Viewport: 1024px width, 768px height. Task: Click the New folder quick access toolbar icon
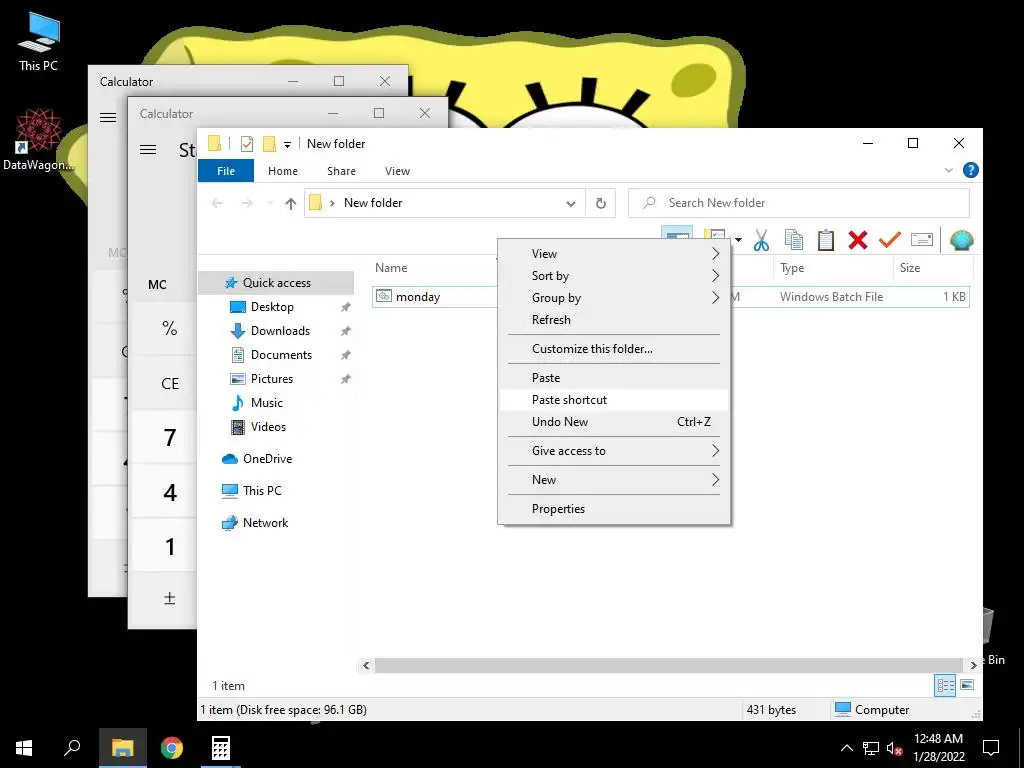click(x=269, y=144)
